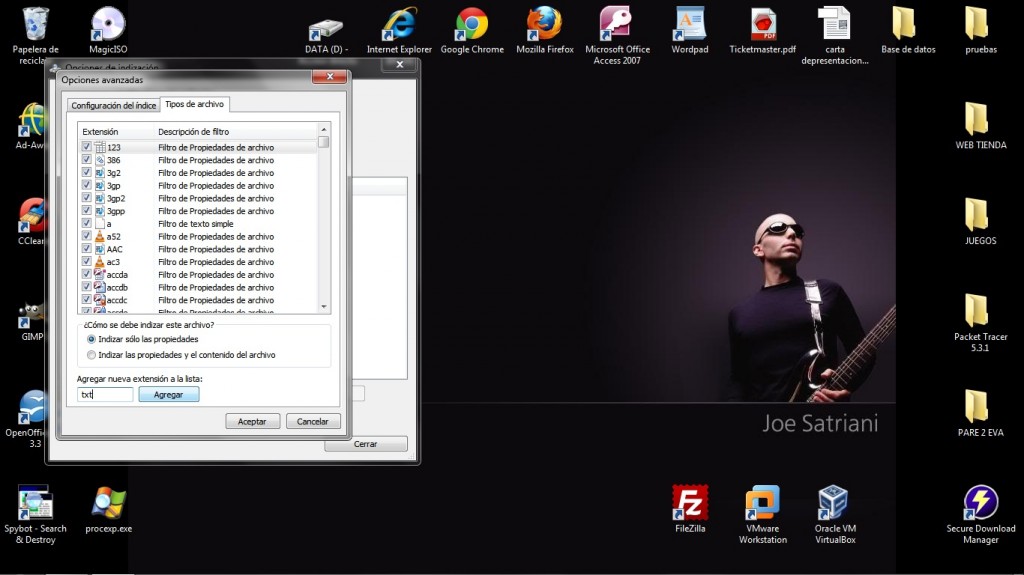Open Google Chrome desktop shortcut
Image resolution: width=1024 pixels, height=575 pixels.
[x=472, y=26]
